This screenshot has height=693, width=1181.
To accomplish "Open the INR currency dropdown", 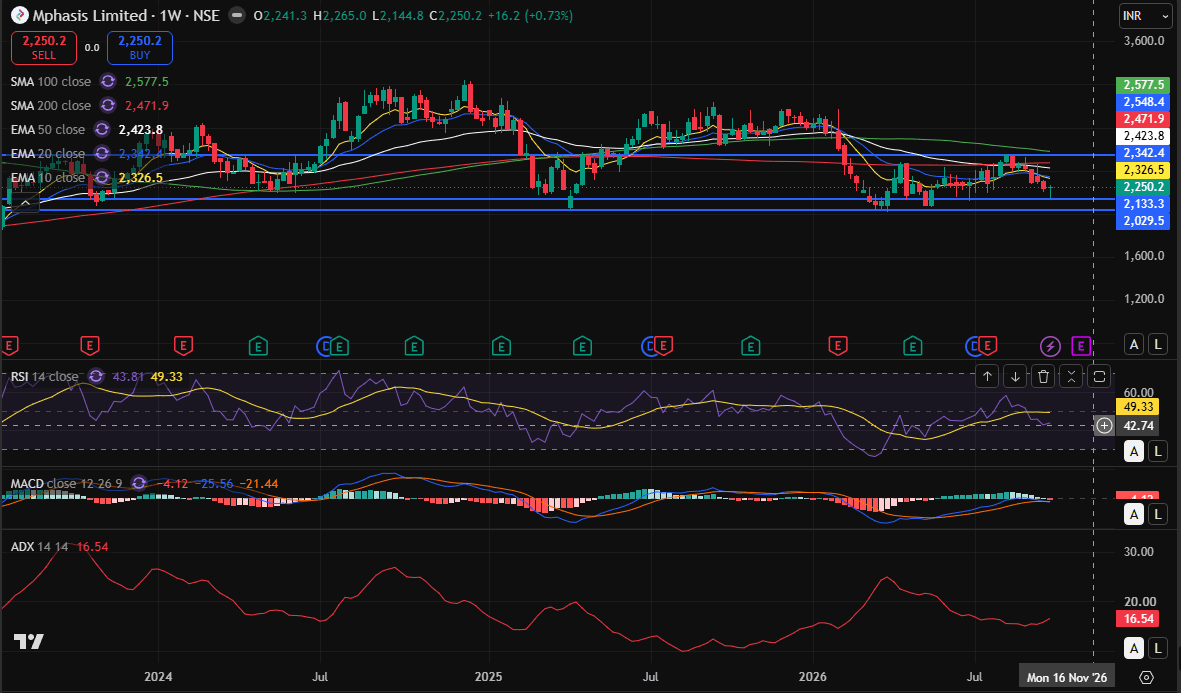I will [x=1145, y=16].
